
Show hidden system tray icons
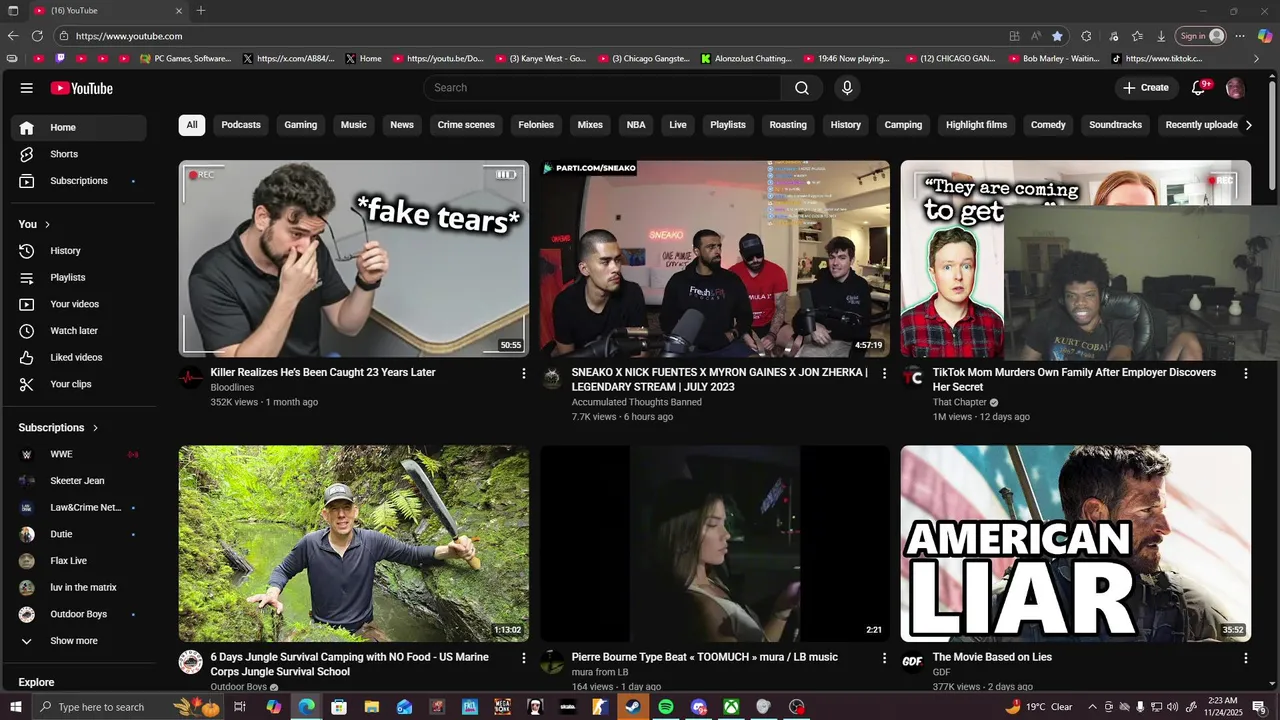tap(1092, 707)
